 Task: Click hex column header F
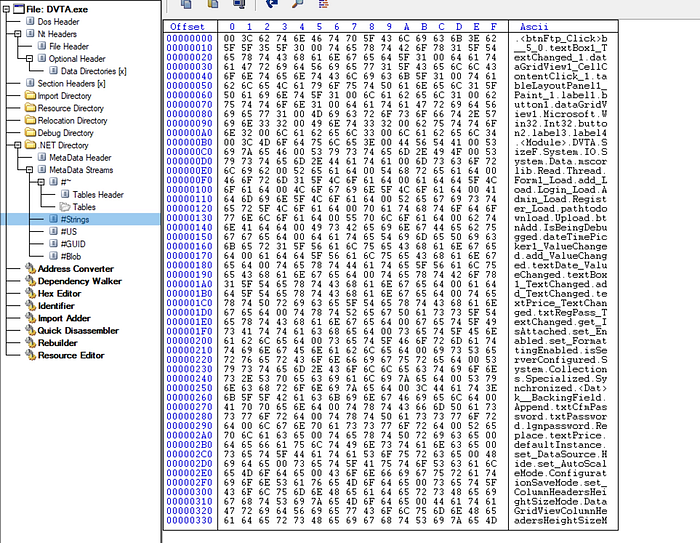point(493,26)
